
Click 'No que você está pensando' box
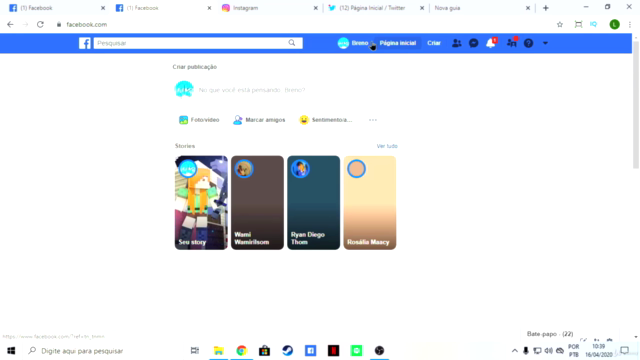pyautogui.click(x=252, y=90)
